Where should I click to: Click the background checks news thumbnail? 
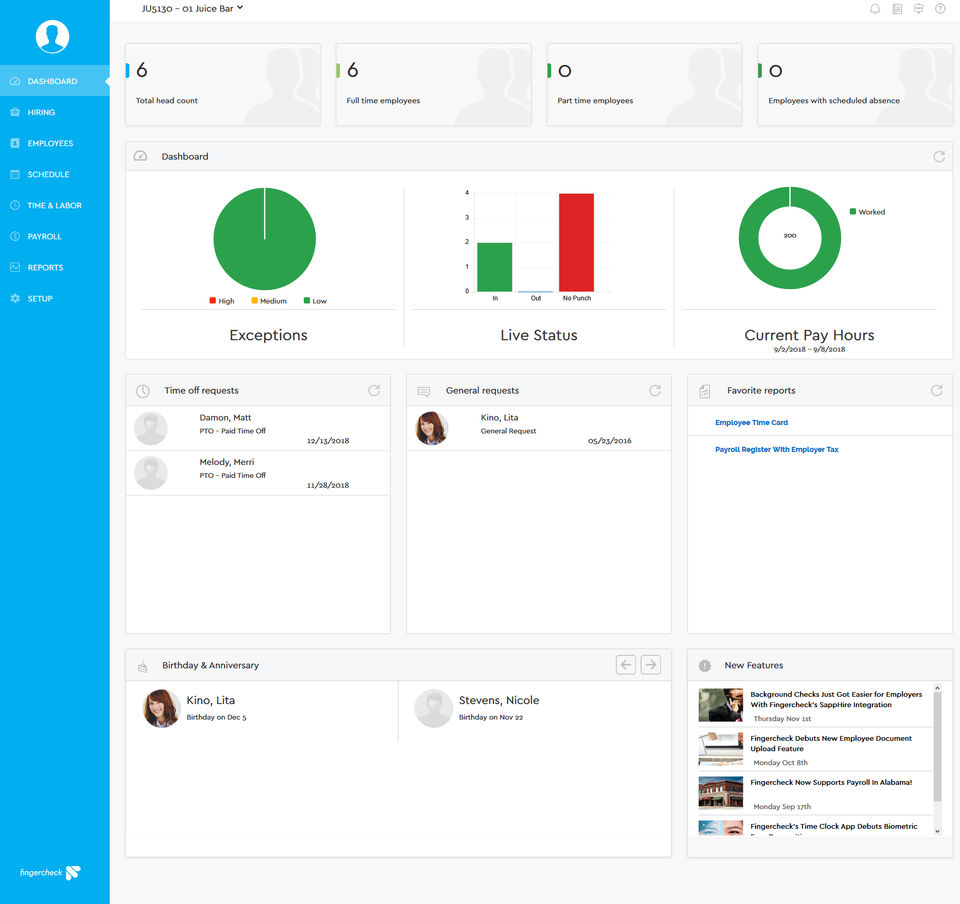[x=721, y=705]
